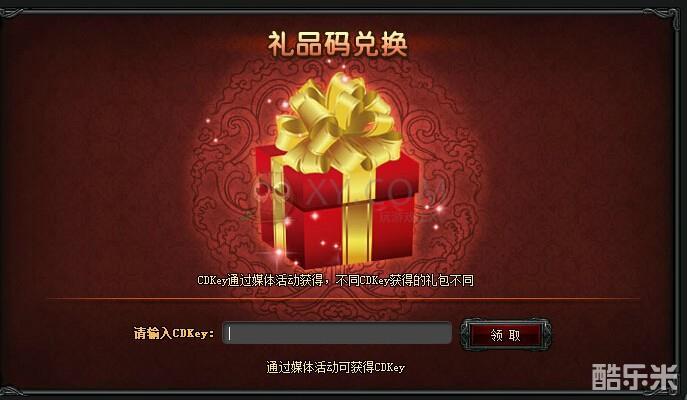The image size is (687, 400).
Task: Click the 取 character on the claim button
Action: [x=514, y=336]
